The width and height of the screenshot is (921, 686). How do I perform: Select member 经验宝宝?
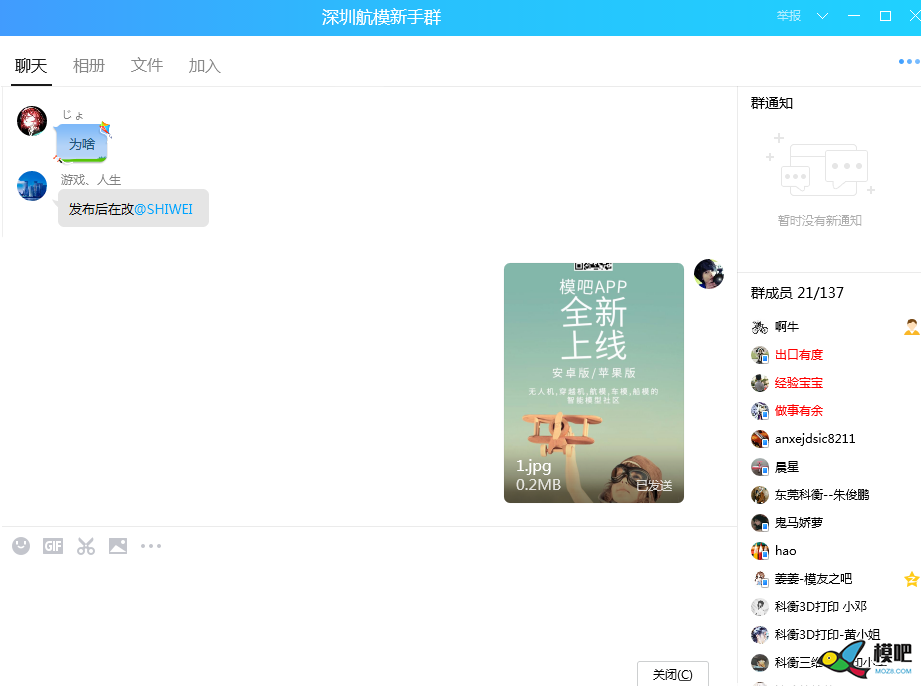tap(799, 383)
